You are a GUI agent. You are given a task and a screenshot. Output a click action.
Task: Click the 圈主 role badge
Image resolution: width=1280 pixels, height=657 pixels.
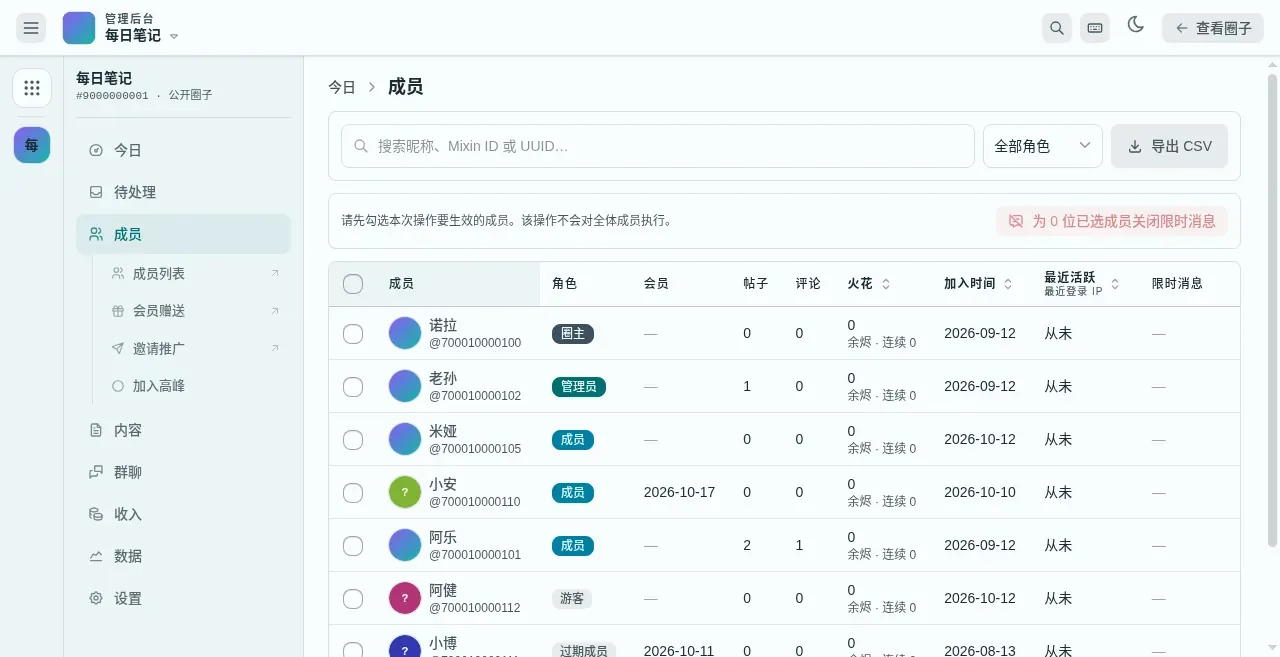point(573,334)
